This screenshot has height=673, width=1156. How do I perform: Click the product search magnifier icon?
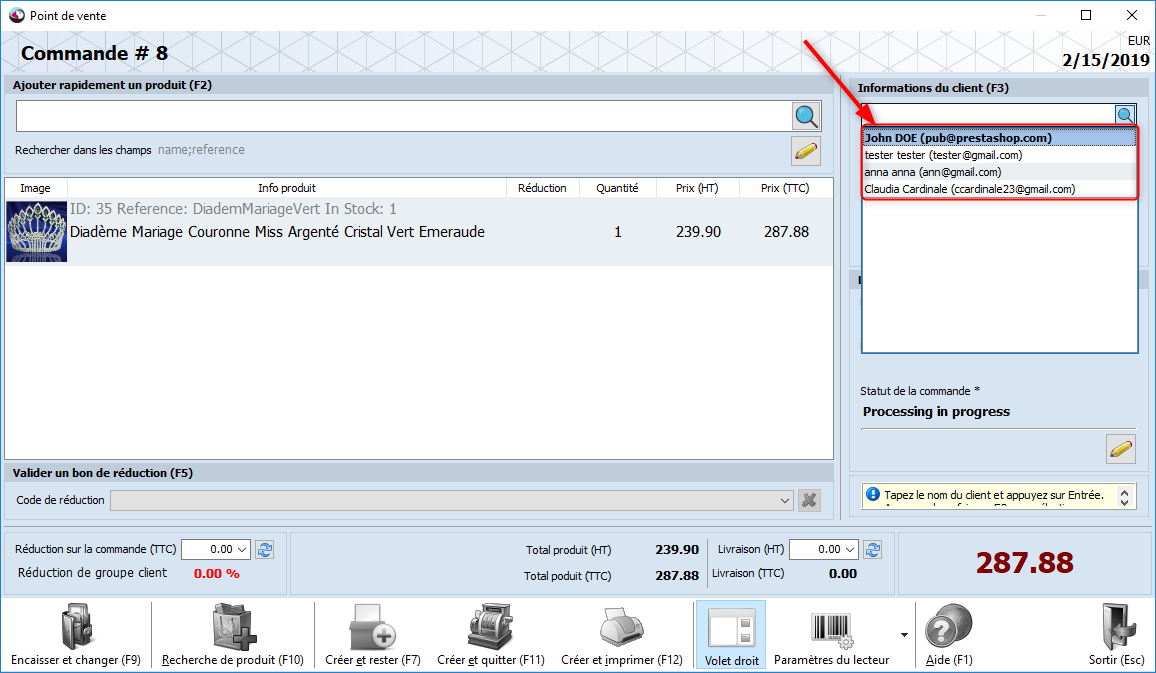point(807,116)
